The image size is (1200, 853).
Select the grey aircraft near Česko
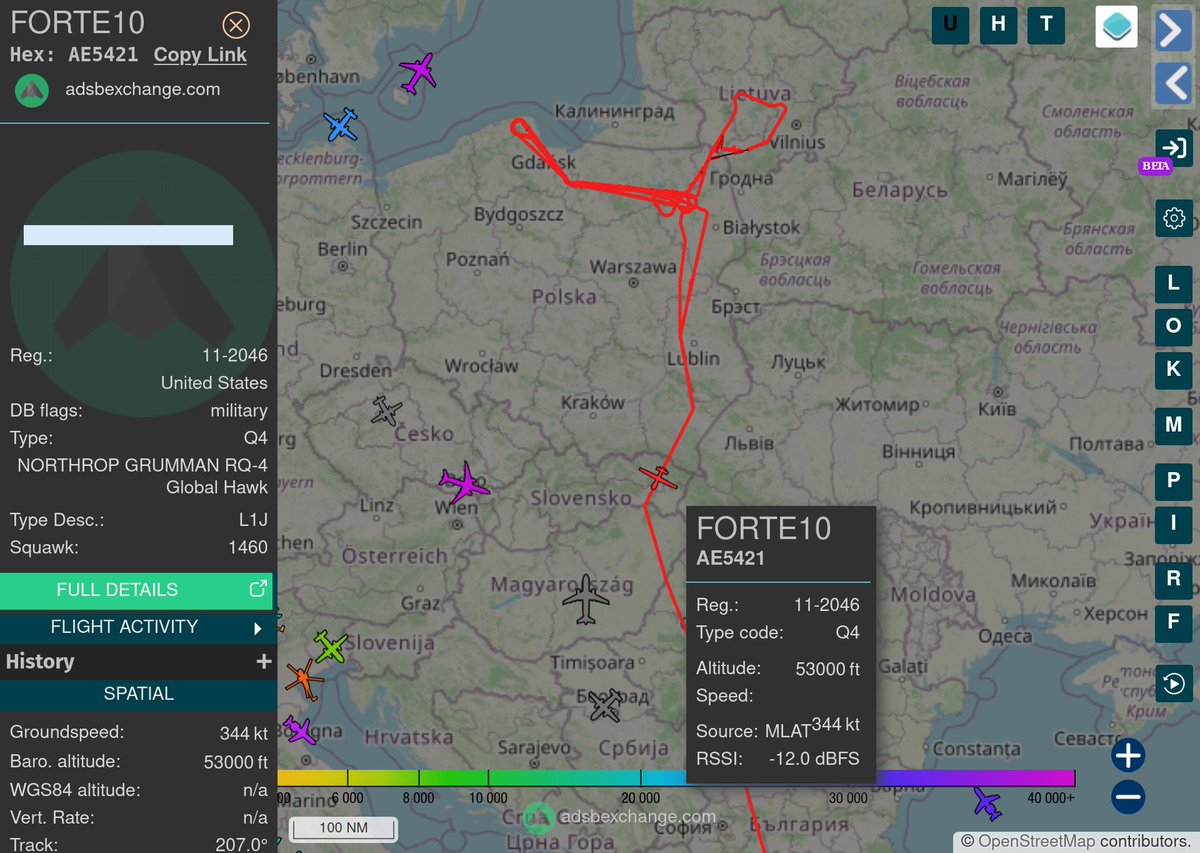385,411
